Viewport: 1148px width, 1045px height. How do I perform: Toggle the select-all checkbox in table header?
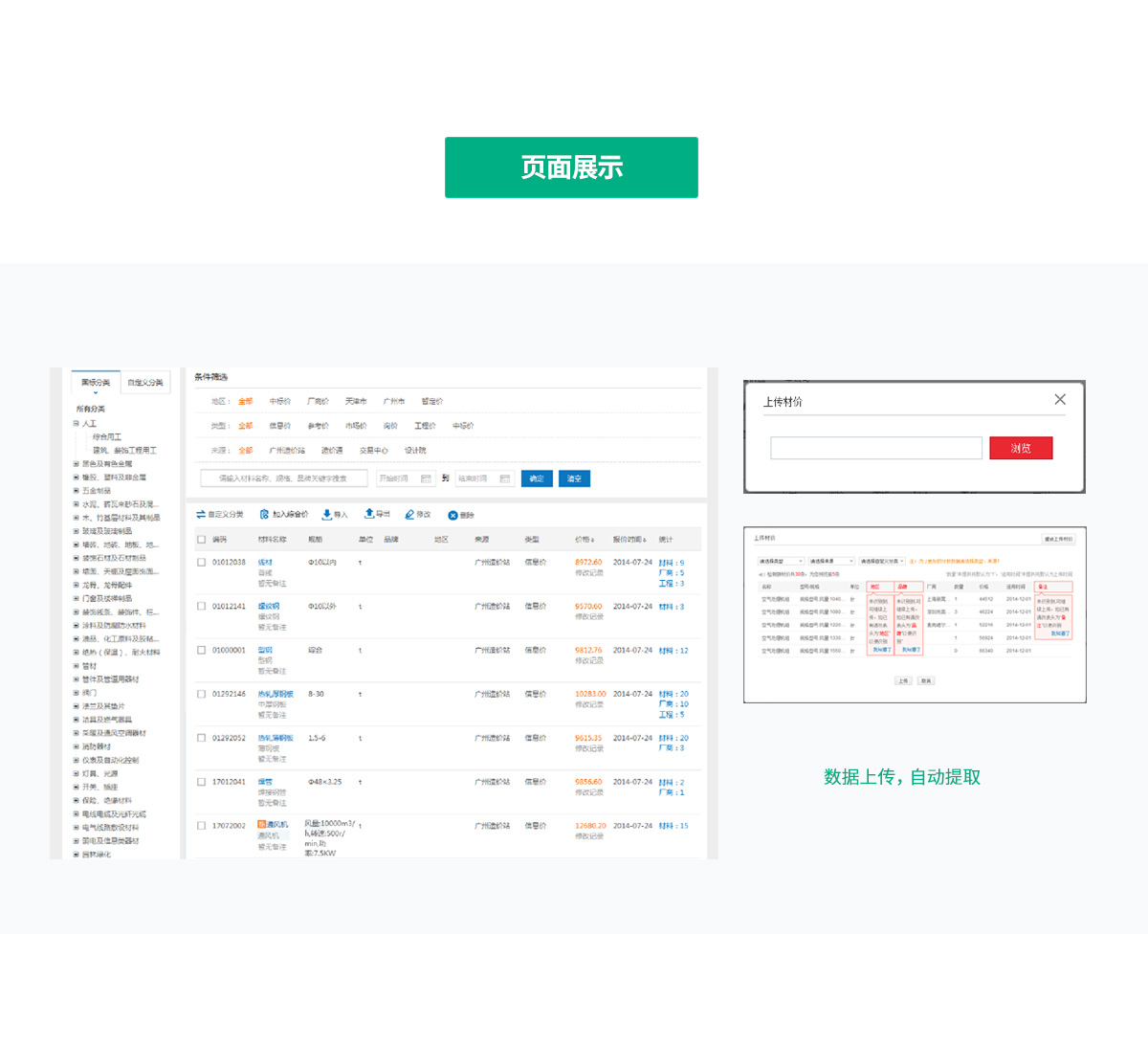[x=202, y=540]
